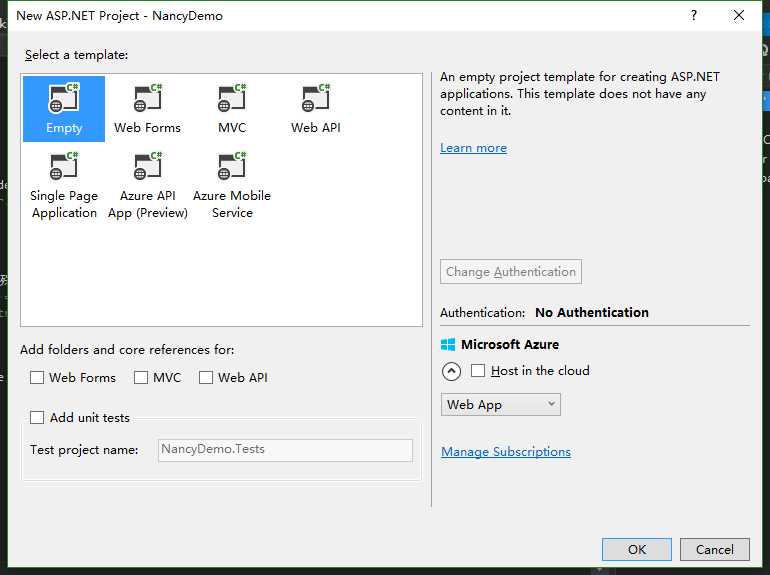The width and height of the screenshot is (770, 575).
Task: Click the Test project name label
Action: (84, 450)
